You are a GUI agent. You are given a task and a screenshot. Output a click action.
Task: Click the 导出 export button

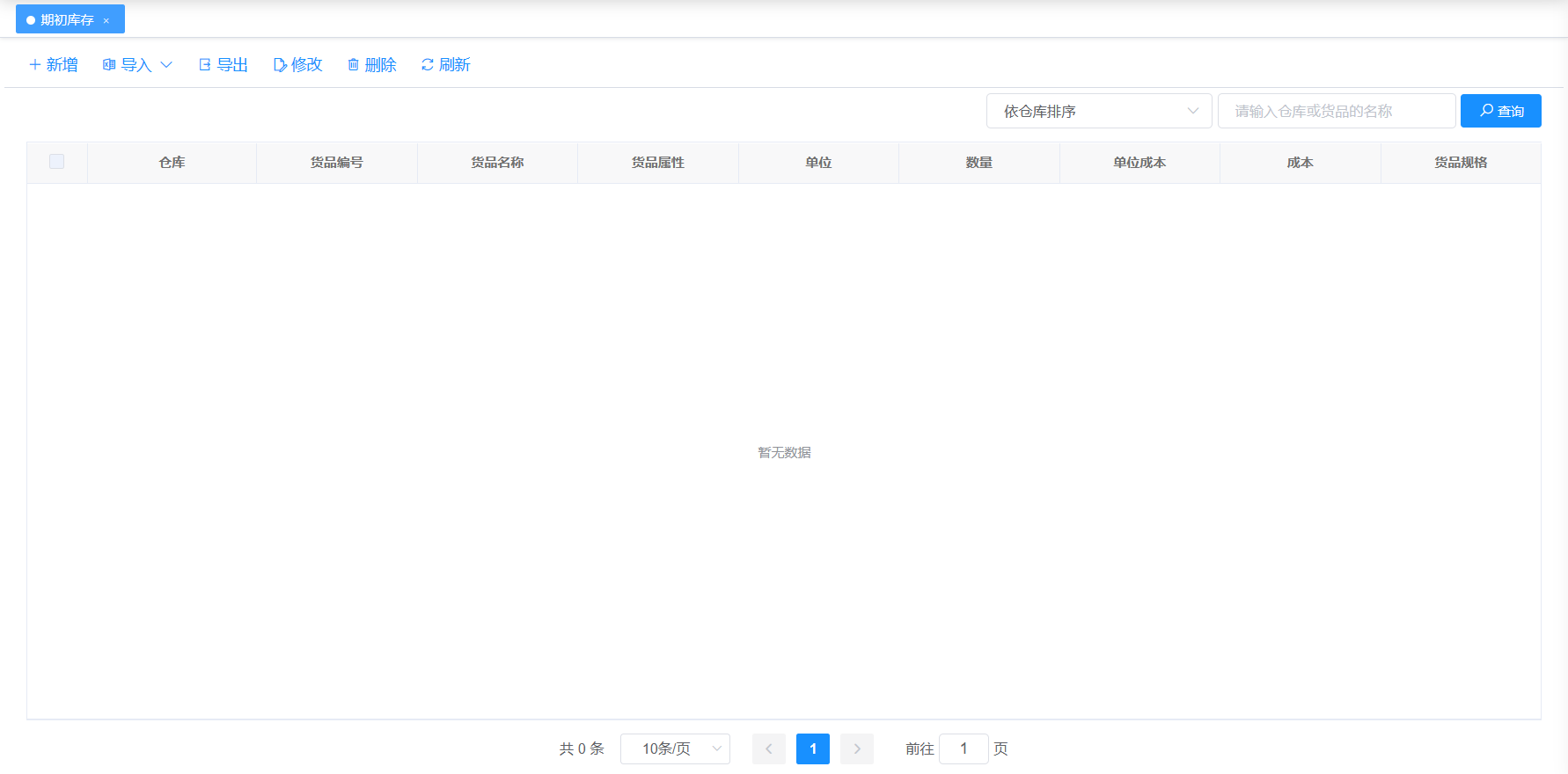pos(223,65)
